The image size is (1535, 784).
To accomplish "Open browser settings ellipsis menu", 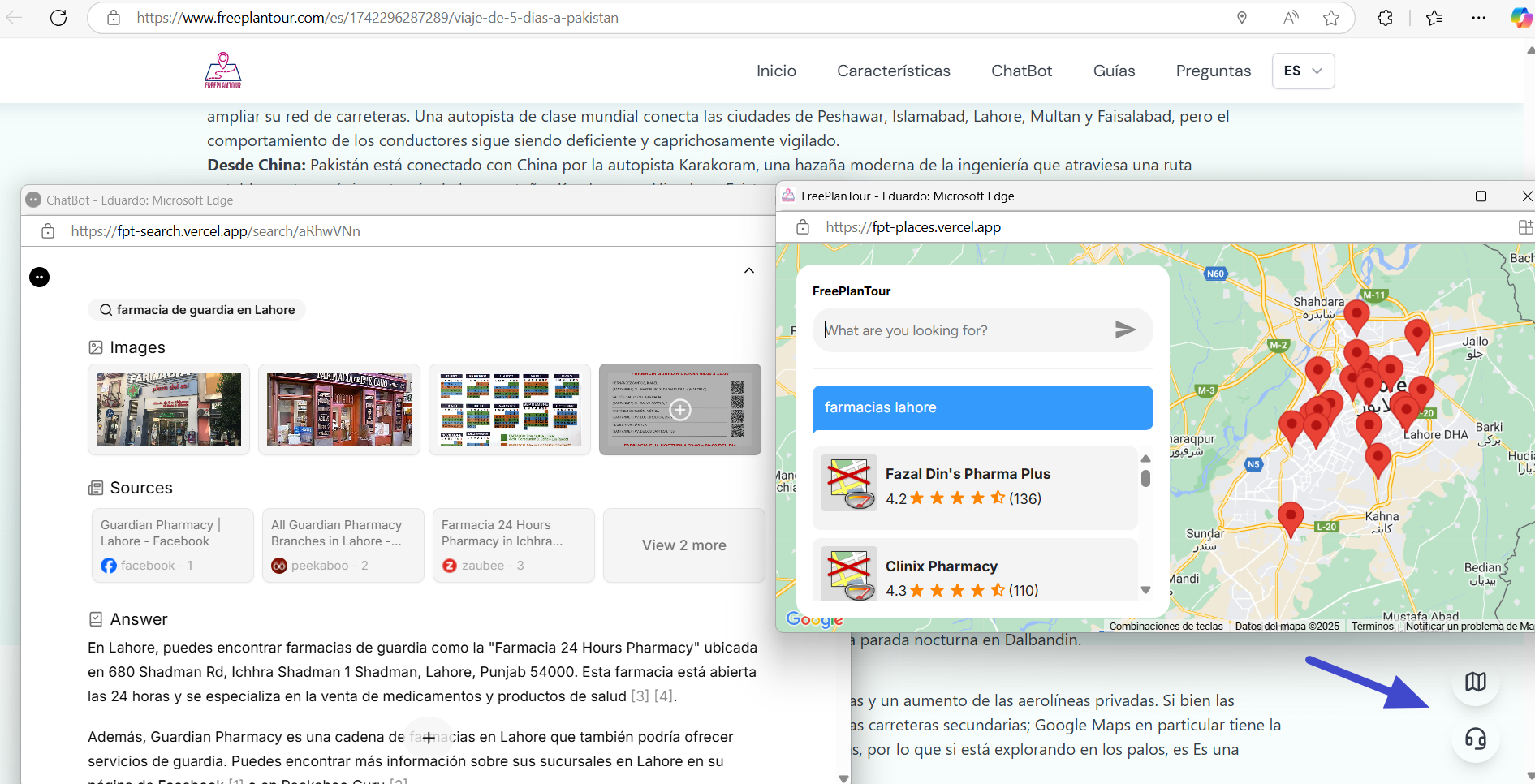I will [1478, 18].
